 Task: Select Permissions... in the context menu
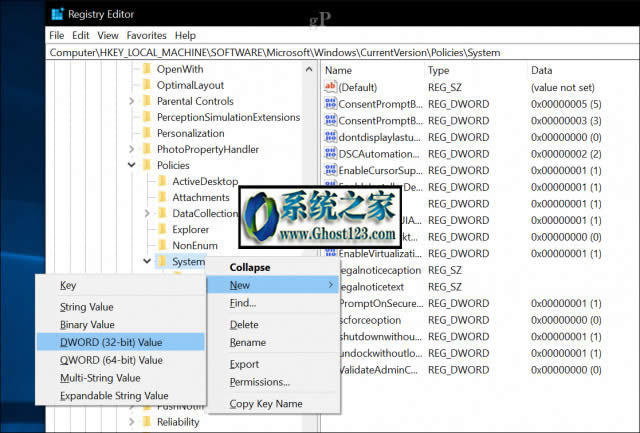coord(259,382)
